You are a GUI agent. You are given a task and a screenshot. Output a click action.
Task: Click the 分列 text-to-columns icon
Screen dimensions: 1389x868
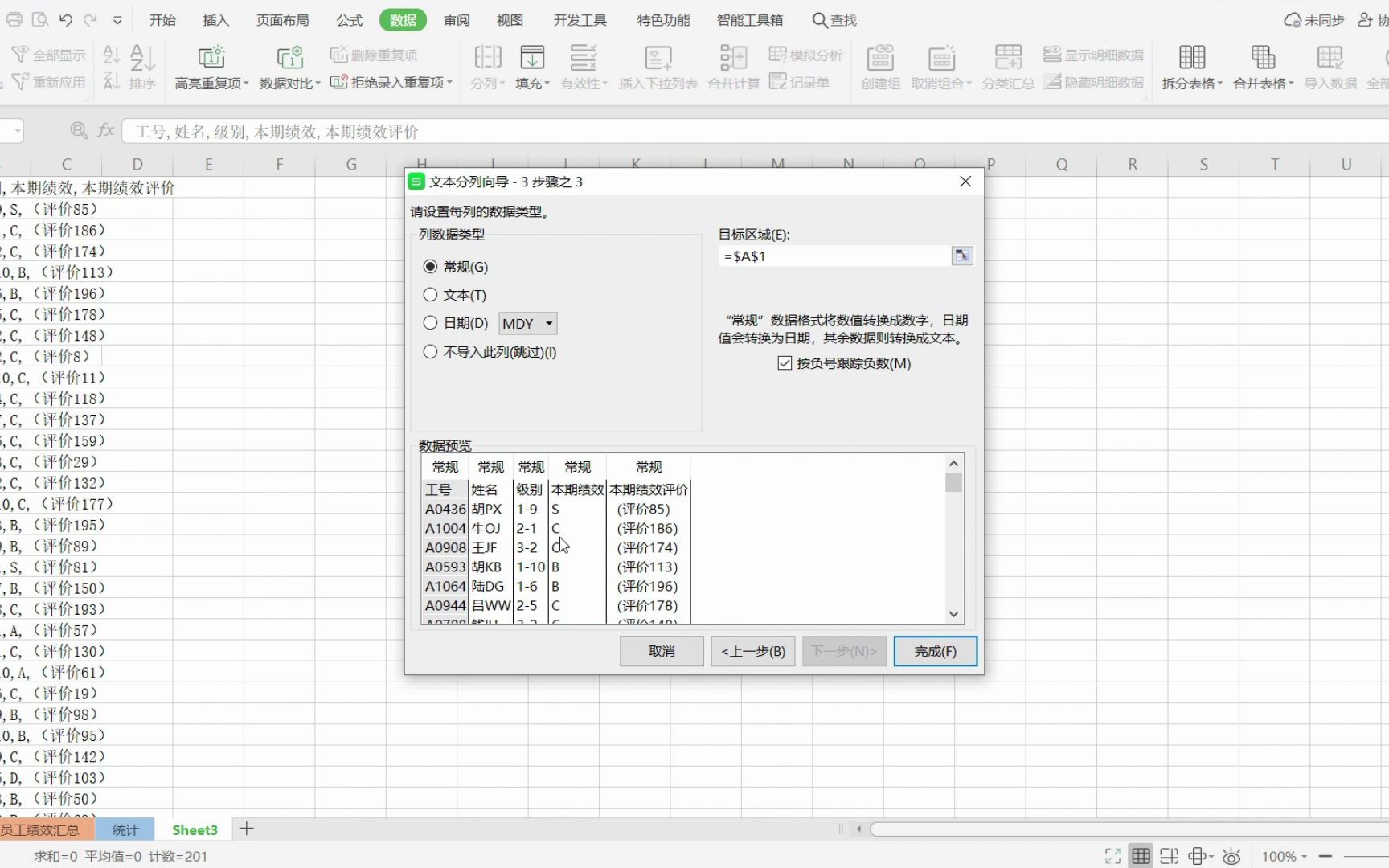488,58
